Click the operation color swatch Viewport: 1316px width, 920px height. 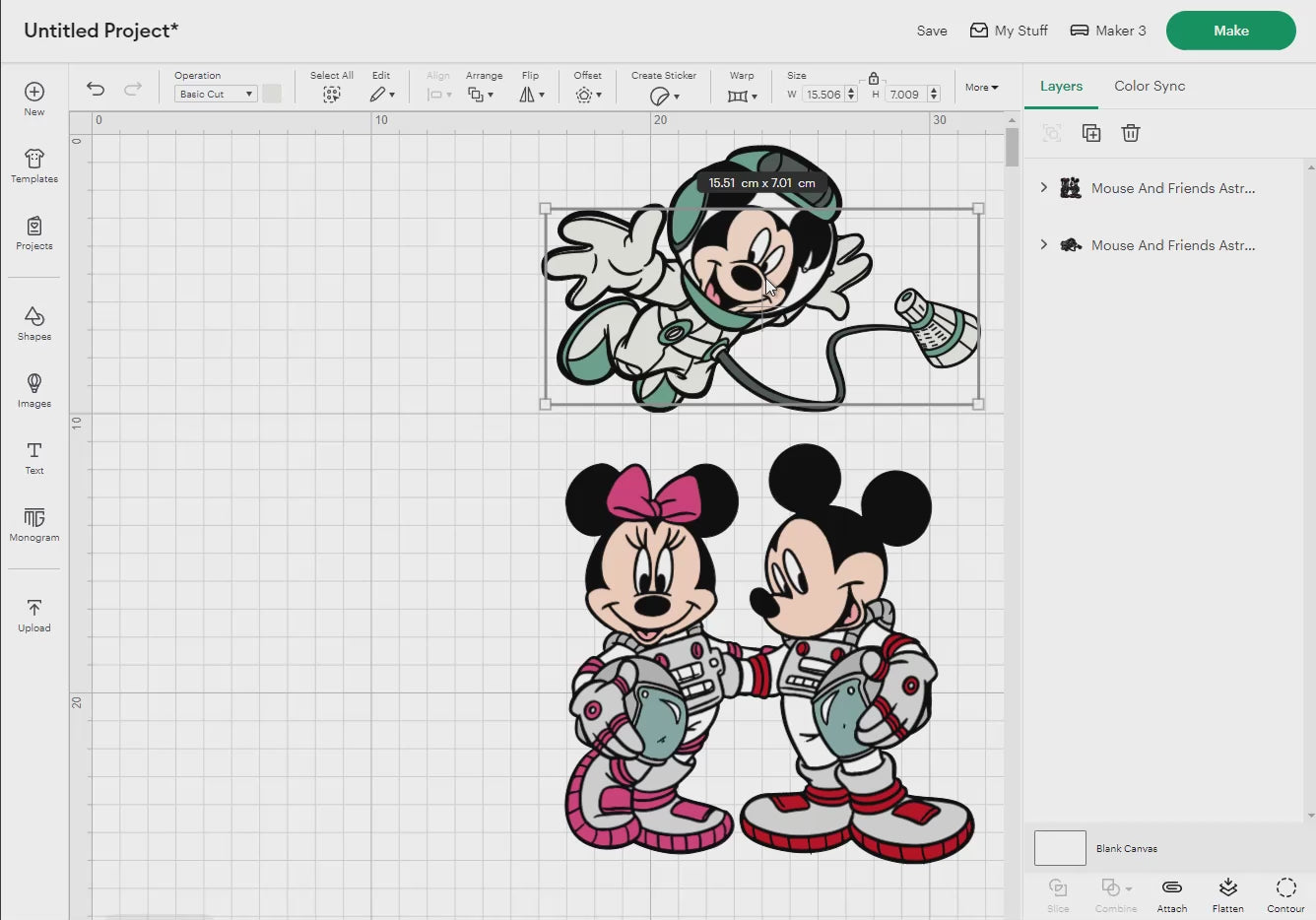coord(272,94)
